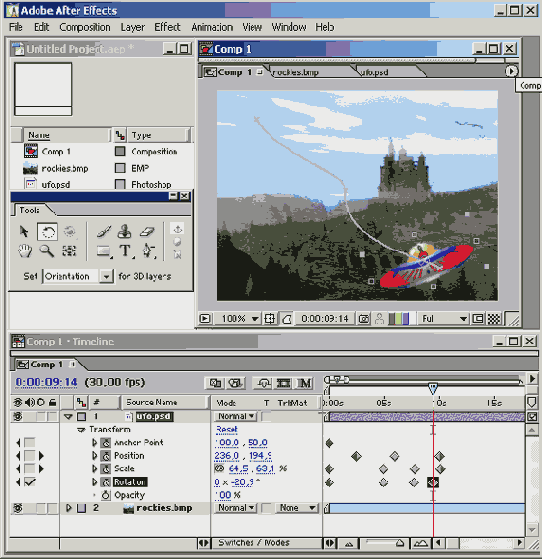Select the Eraser tool
The height and width of the screenshot is (559, 542).
pos(147,232)
